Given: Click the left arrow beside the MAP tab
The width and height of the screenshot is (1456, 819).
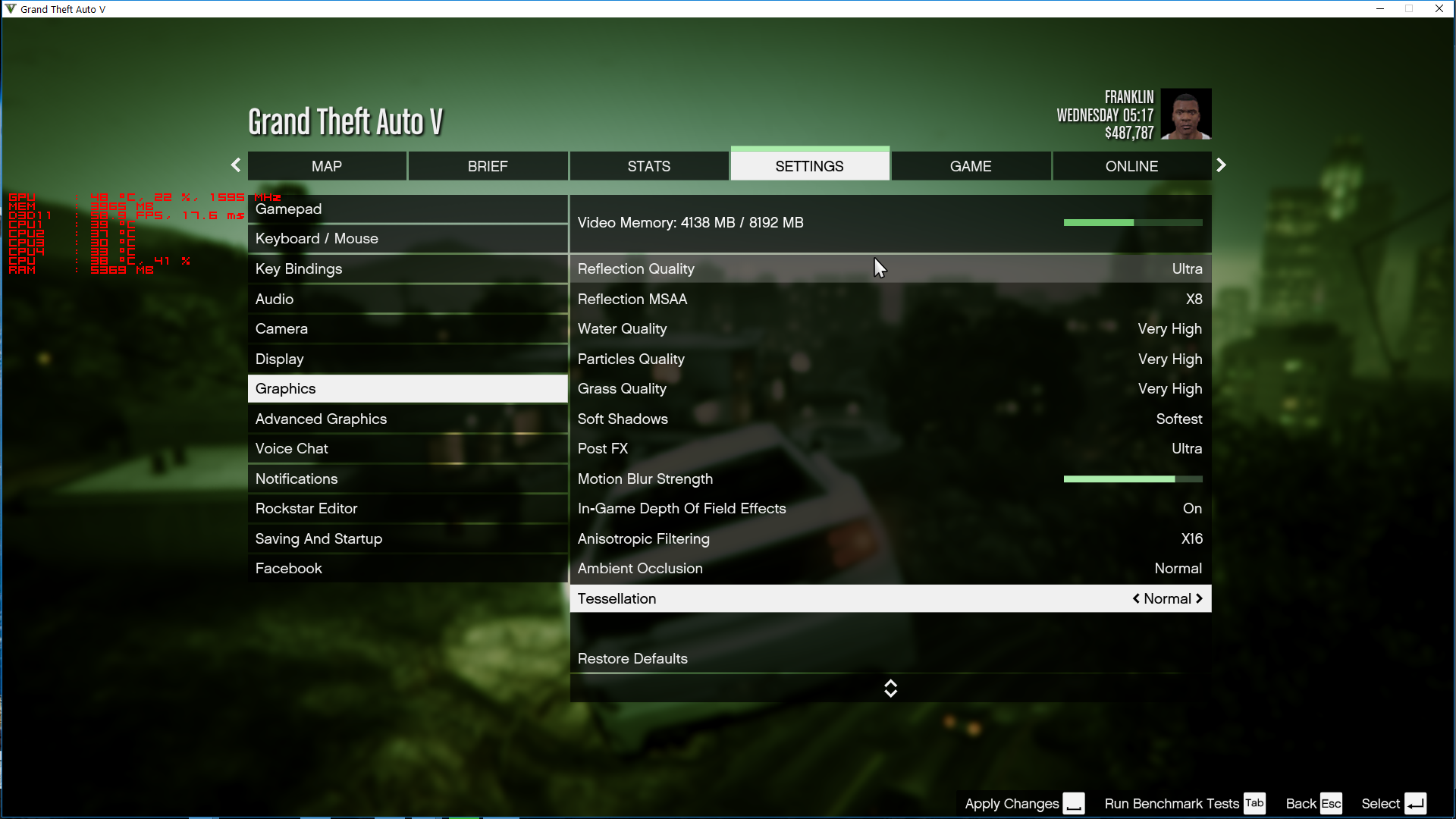Looking at the screenshot, I should point(236,165).
